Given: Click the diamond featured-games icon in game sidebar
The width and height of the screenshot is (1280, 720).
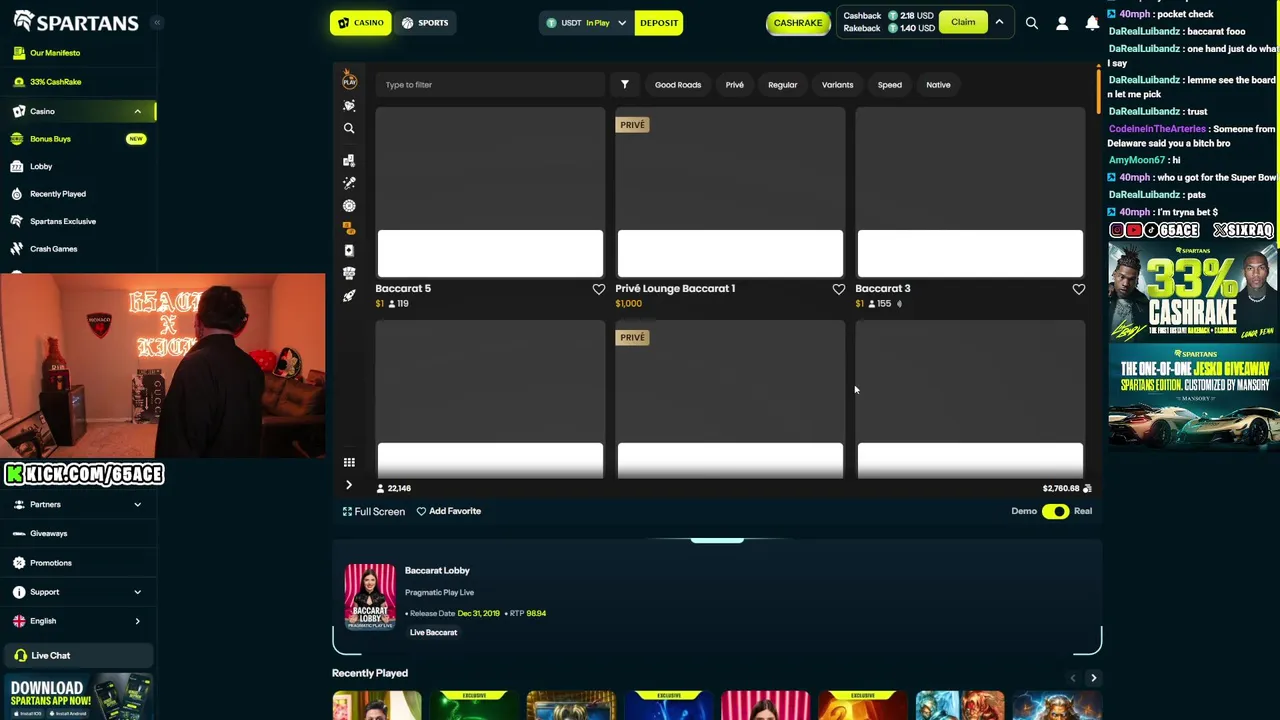Looking at the screenshot, I should [349, 105].
